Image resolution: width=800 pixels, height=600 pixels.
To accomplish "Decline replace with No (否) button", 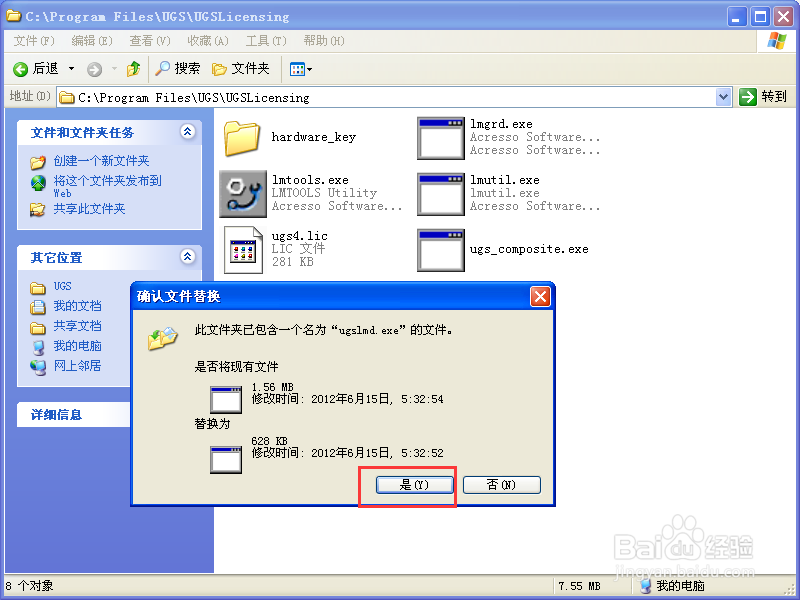I will [502, 485].
